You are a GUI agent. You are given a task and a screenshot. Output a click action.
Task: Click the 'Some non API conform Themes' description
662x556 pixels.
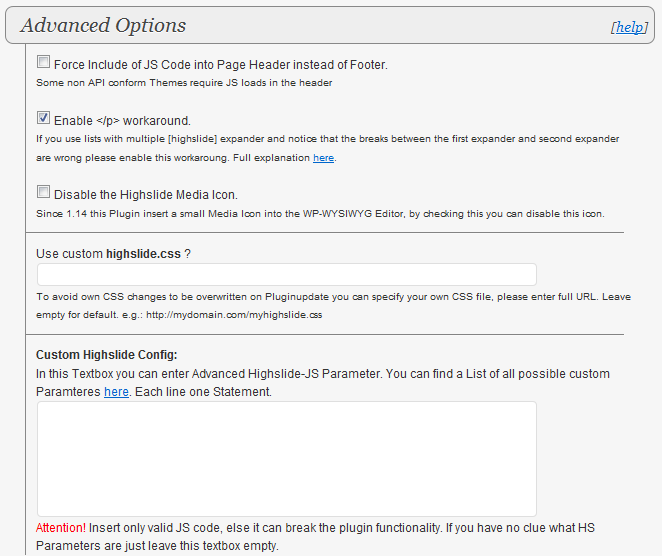pos(184,83)
